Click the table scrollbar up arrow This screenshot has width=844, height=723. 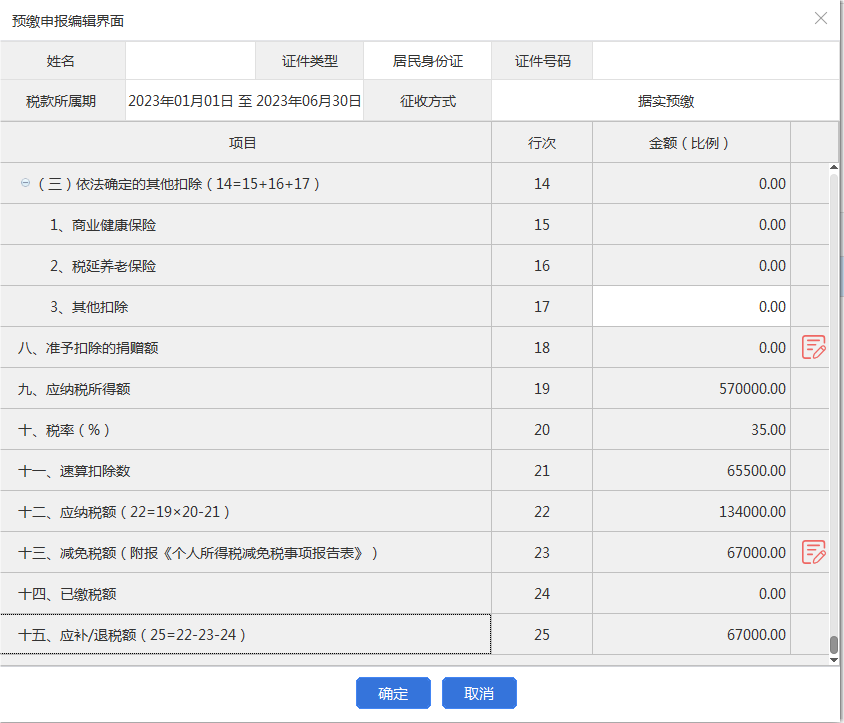pyautogui.click(x=834, y=168)
